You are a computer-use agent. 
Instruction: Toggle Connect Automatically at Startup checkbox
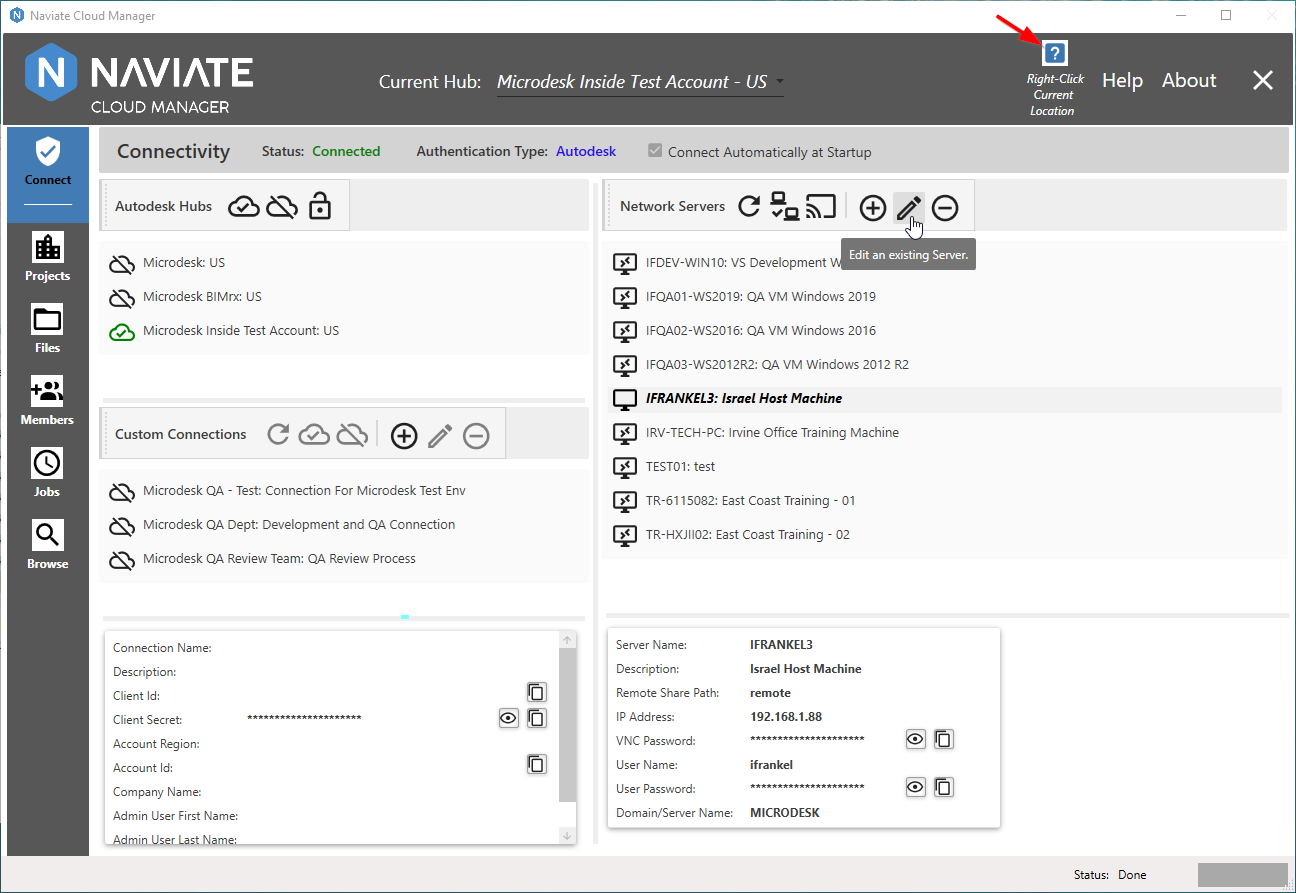656,152
